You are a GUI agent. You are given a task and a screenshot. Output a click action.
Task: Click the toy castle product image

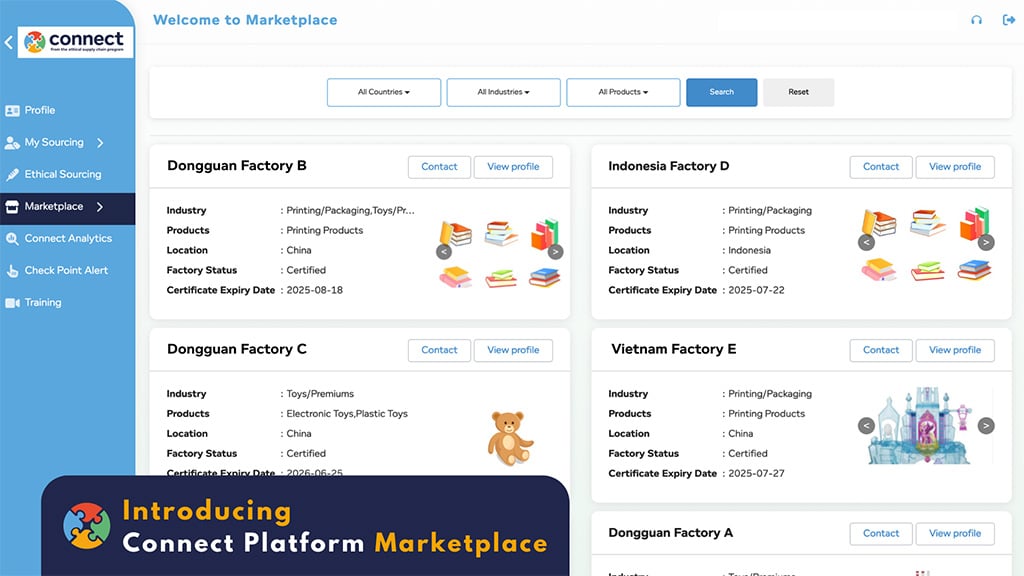[921, 426]
